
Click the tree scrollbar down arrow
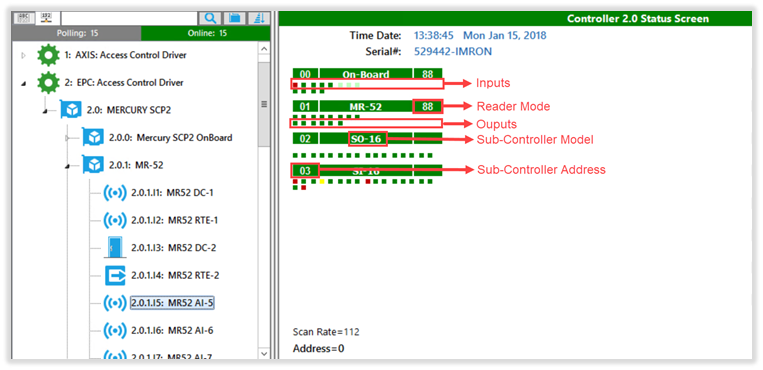[x=264, y=353]
